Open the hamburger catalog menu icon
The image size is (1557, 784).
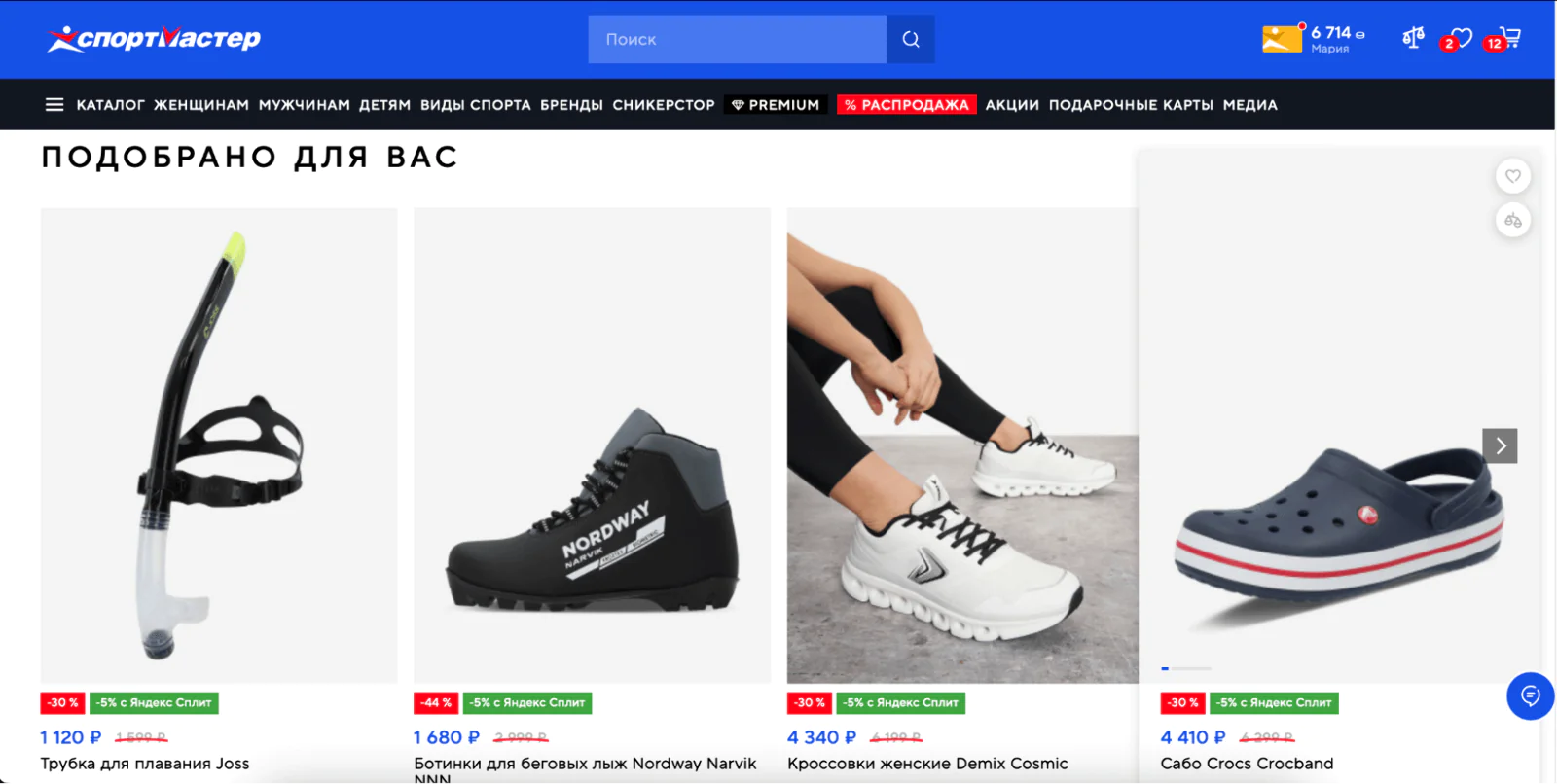click(54, 104)
